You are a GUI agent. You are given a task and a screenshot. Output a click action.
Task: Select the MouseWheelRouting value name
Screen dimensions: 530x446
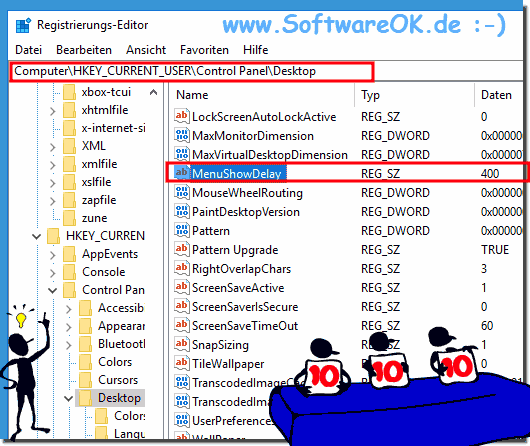[247, 193]
